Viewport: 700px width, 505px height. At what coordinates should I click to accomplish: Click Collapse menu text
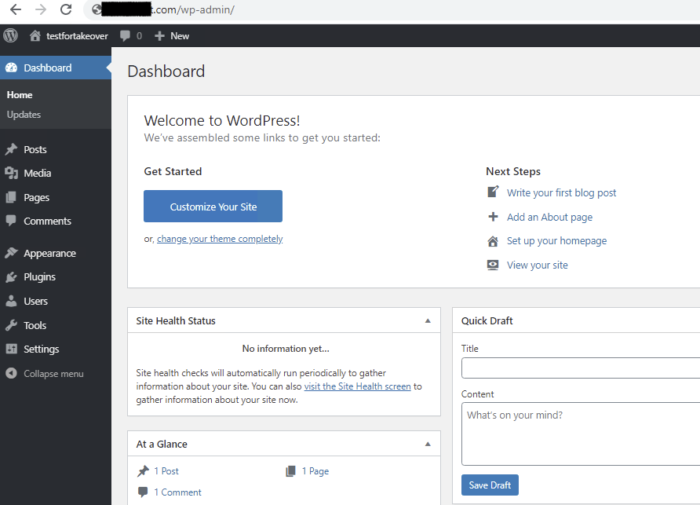coord(54,373)
